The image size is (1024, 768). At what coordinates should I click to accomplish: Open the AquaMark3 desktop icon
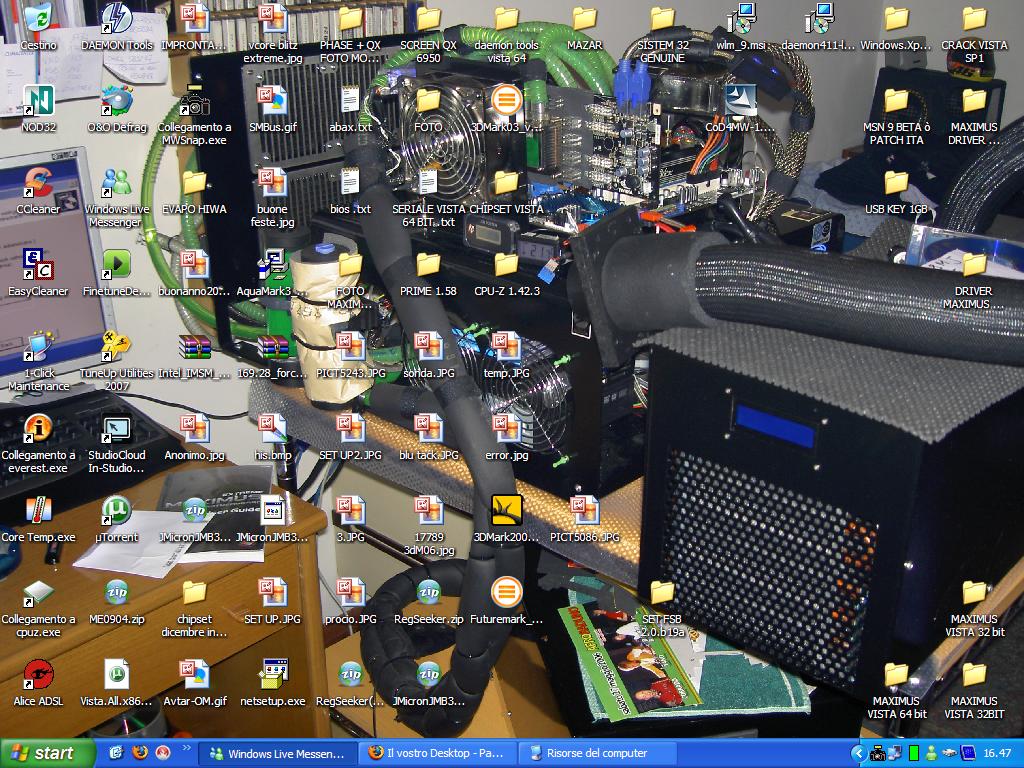coord(272,264)
